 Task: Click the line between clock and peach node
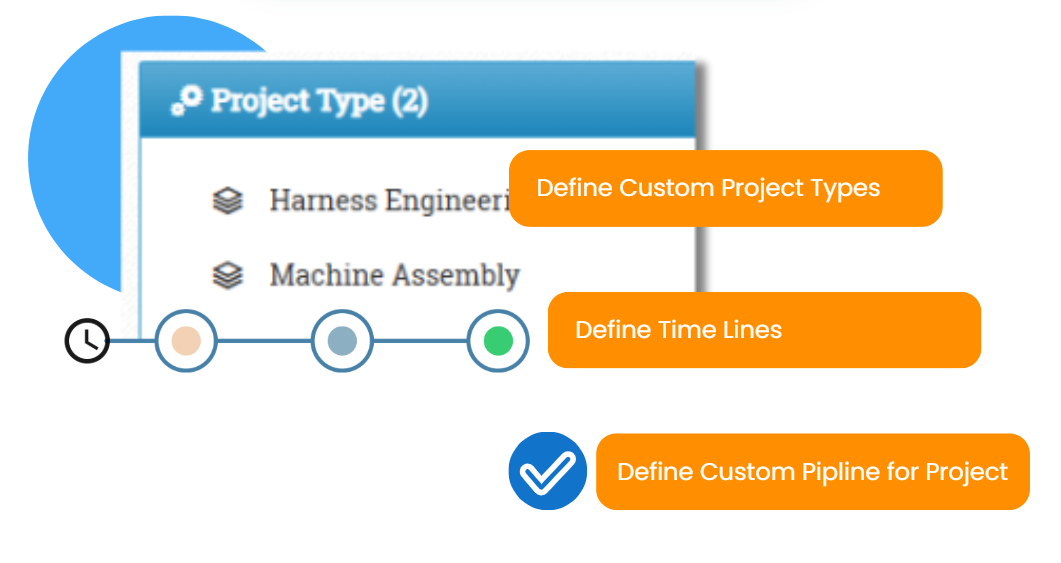pos(133,340)
